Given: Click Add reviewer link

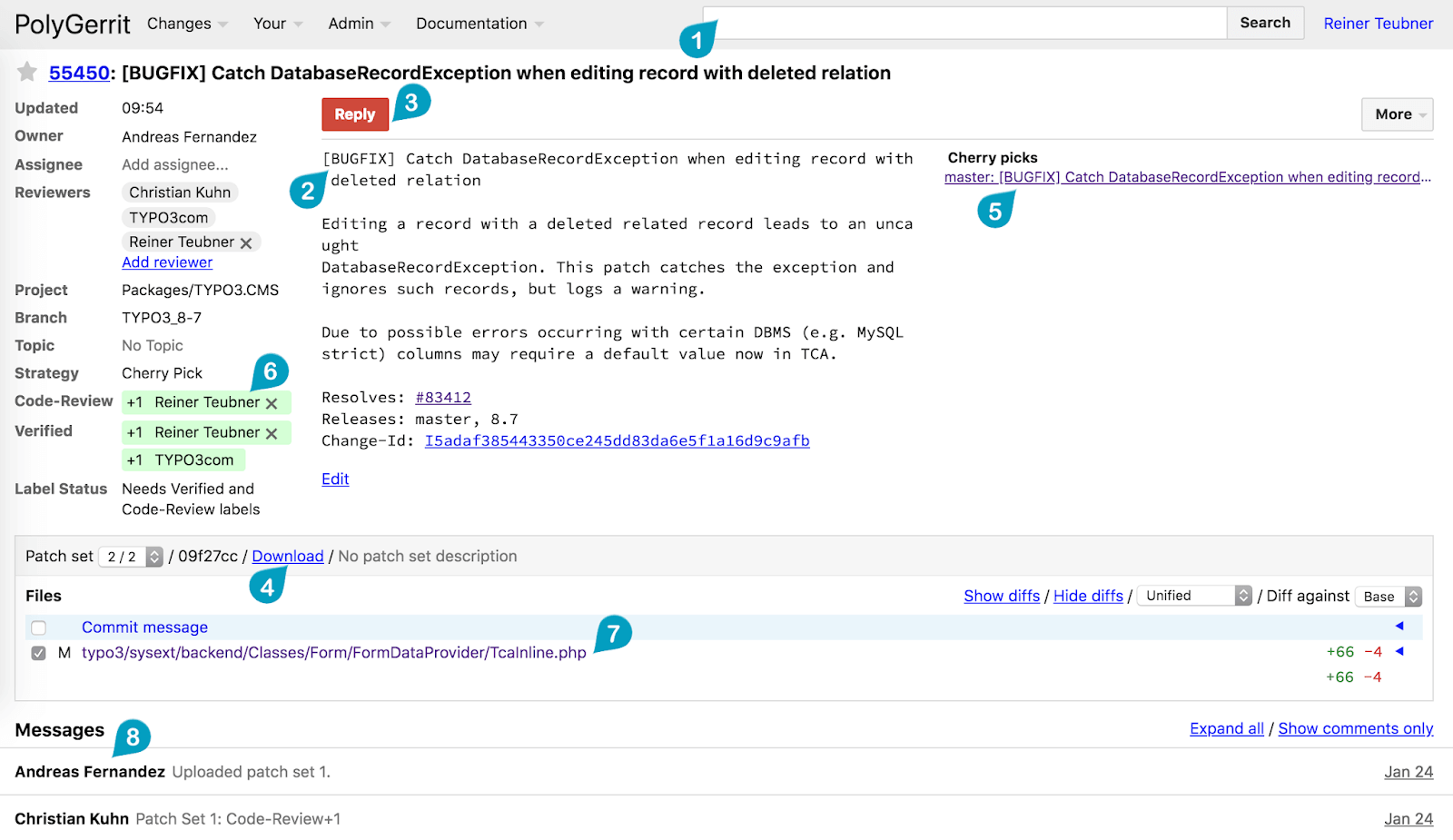Looking at the screenshot, I should coord(167,262).
